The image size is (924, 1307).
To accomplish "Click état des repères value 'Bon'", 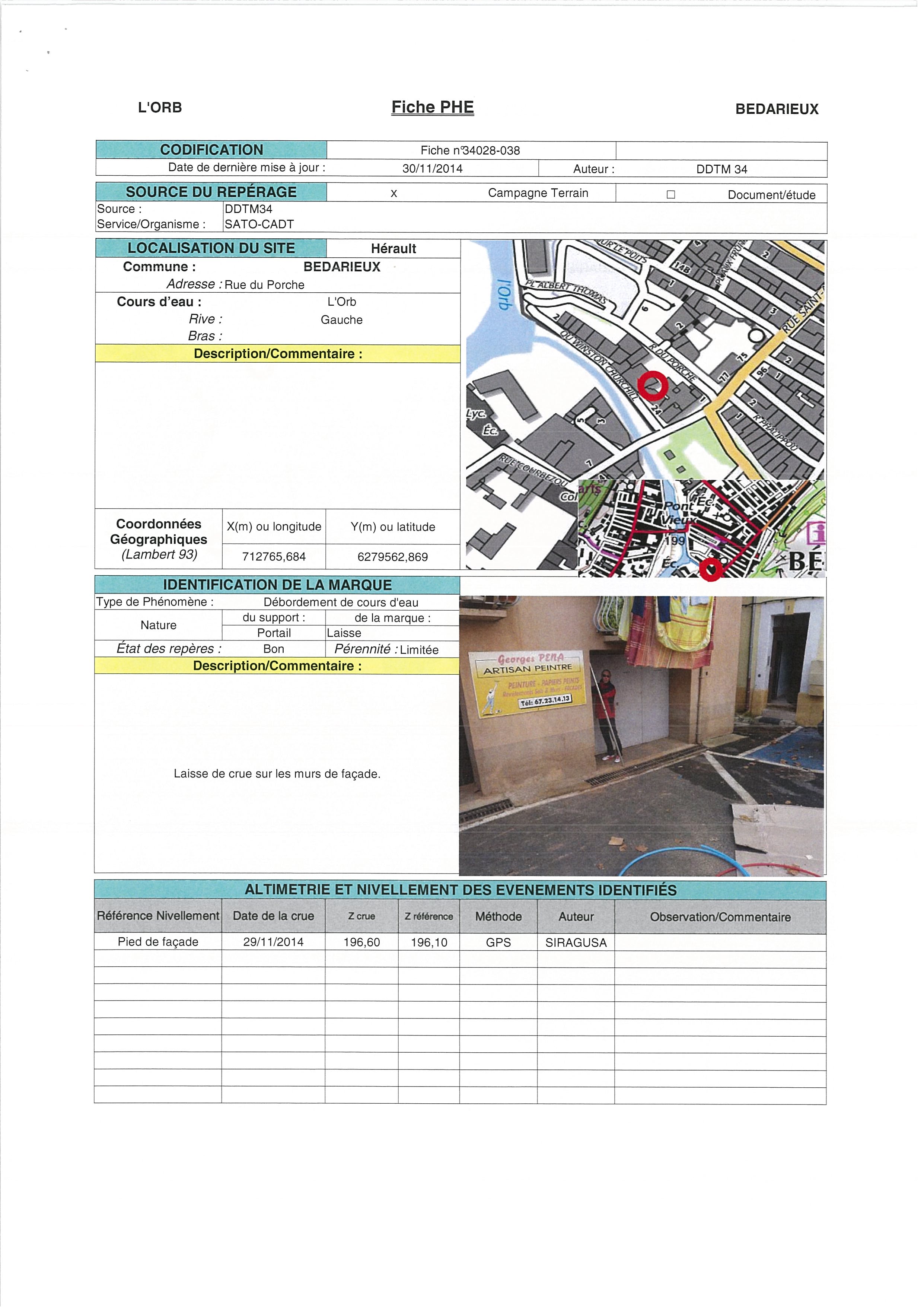I will coord(274,649).
